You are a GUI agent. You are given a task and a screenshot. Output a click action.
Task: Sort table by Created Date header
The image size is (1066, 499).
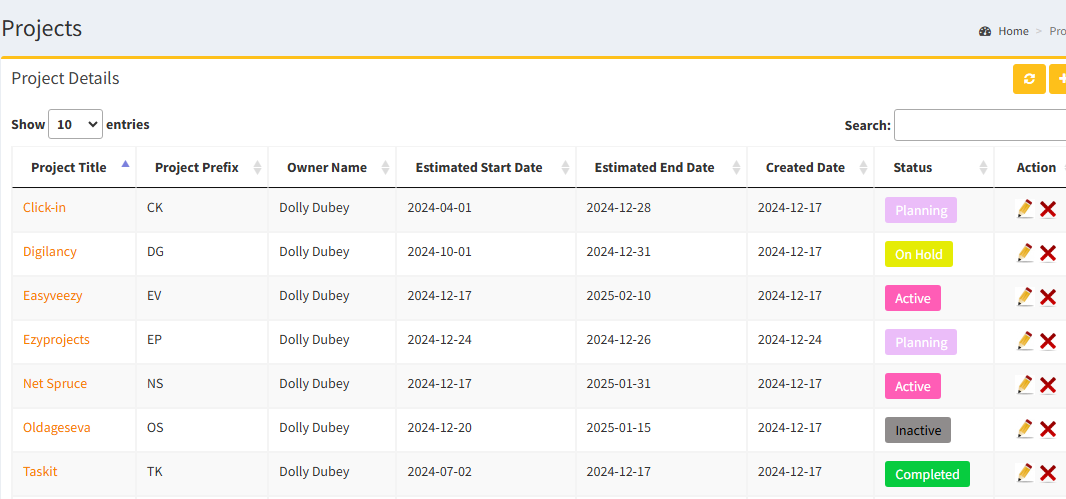click(805, 167)
